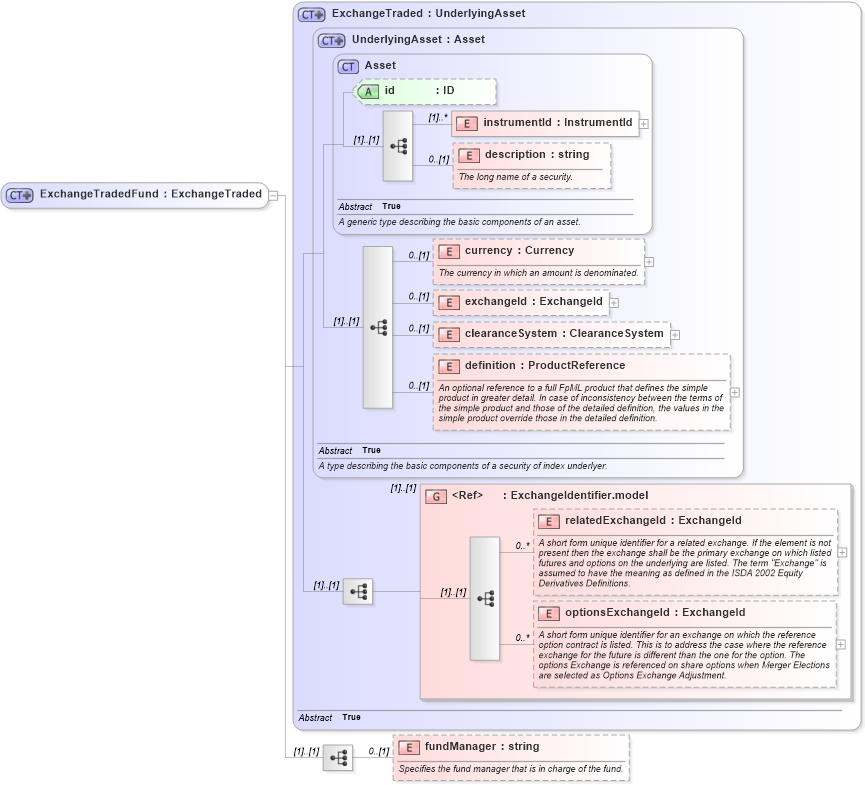
Task: Click the E icon on clearanceSystem element
Action: [448, 333]
